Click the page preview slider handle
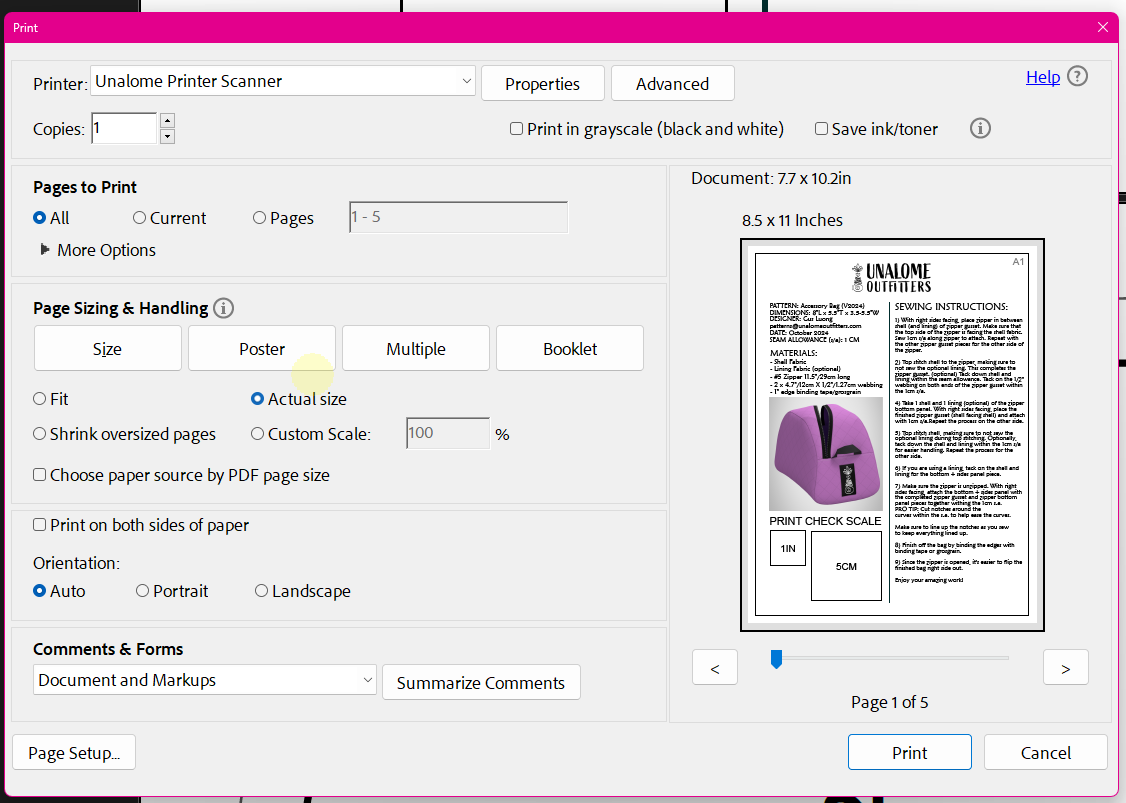The height and width of the screenshot is (803, 1126). click(x=775, y=658)
